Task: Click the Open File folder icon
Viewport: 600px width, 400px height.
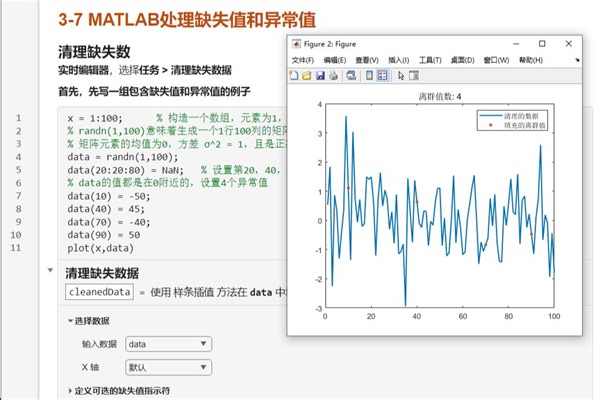Action: pyautogui.click(x=307, y=75)
